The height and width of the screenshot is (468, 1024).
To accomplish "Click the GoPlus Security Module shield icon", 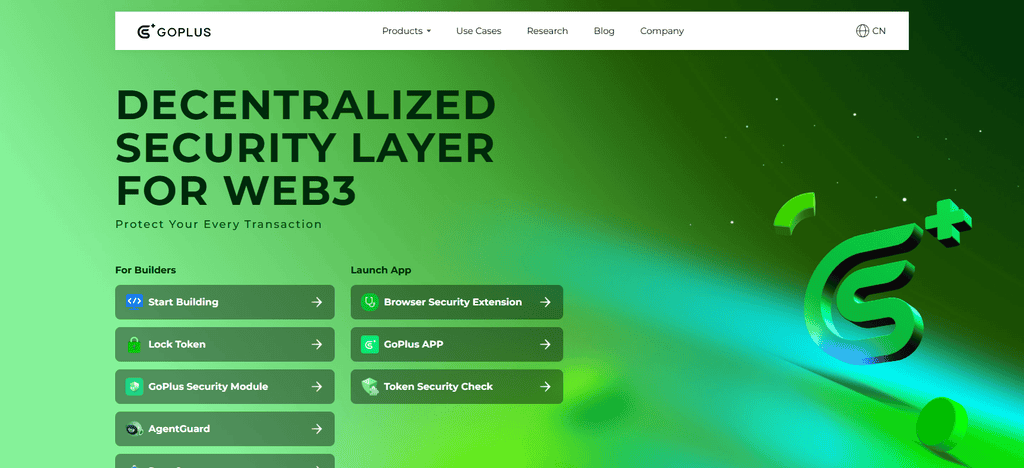I will click(x=135, y=386).
